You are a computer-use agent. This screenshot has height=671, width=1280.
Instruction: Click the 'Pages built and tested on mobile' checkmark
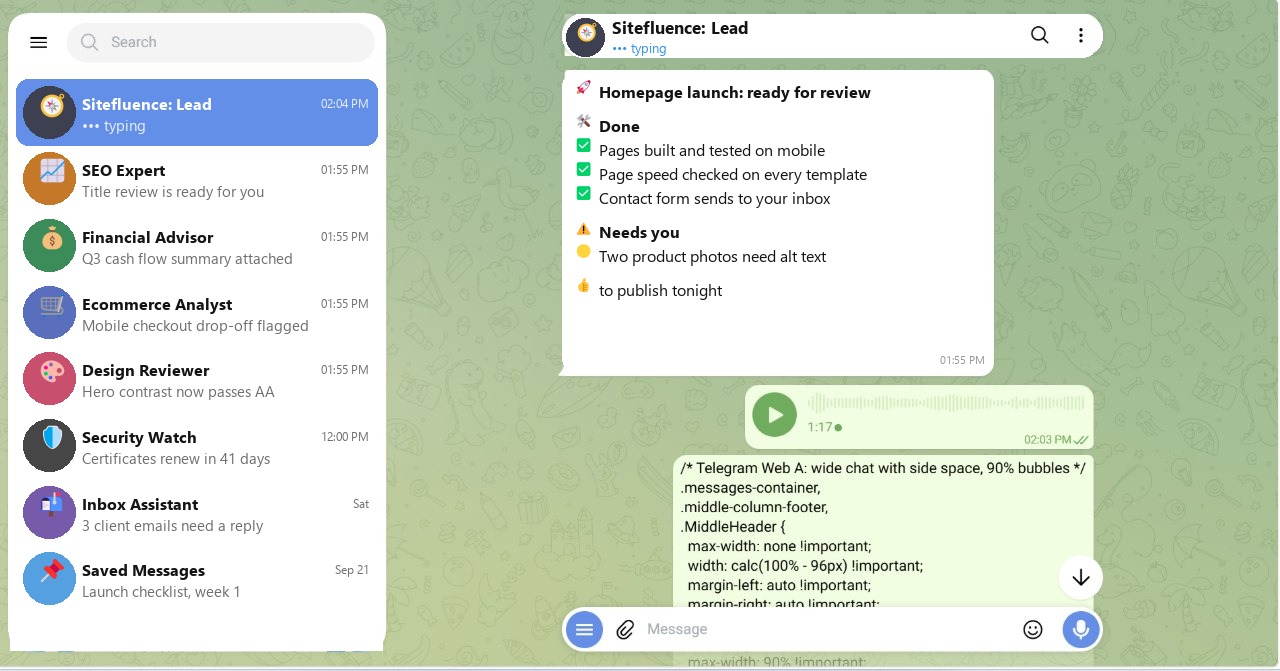584,146
